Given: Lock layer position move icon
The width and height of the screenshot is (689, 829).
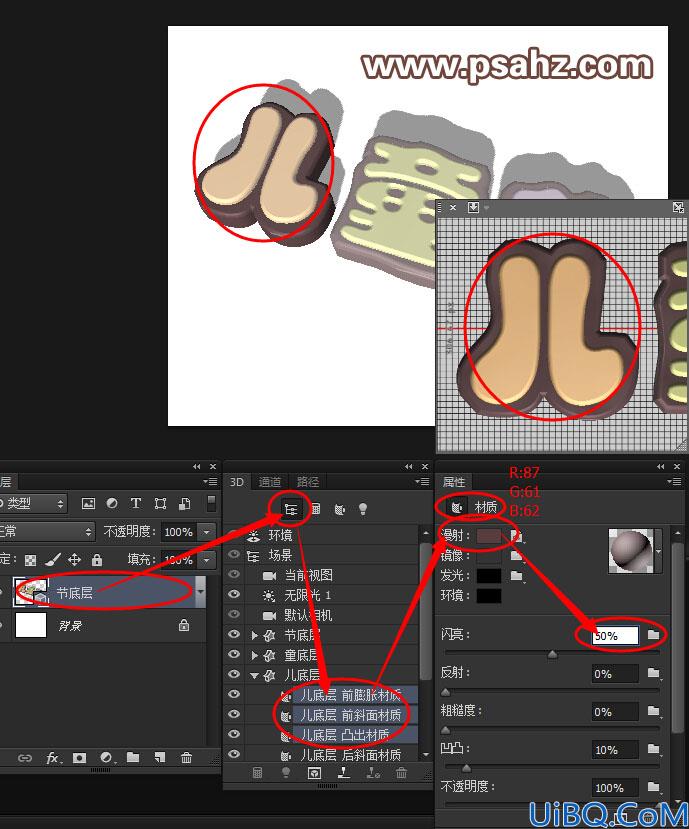Looking at the screenshot, I should pos(75,559).
